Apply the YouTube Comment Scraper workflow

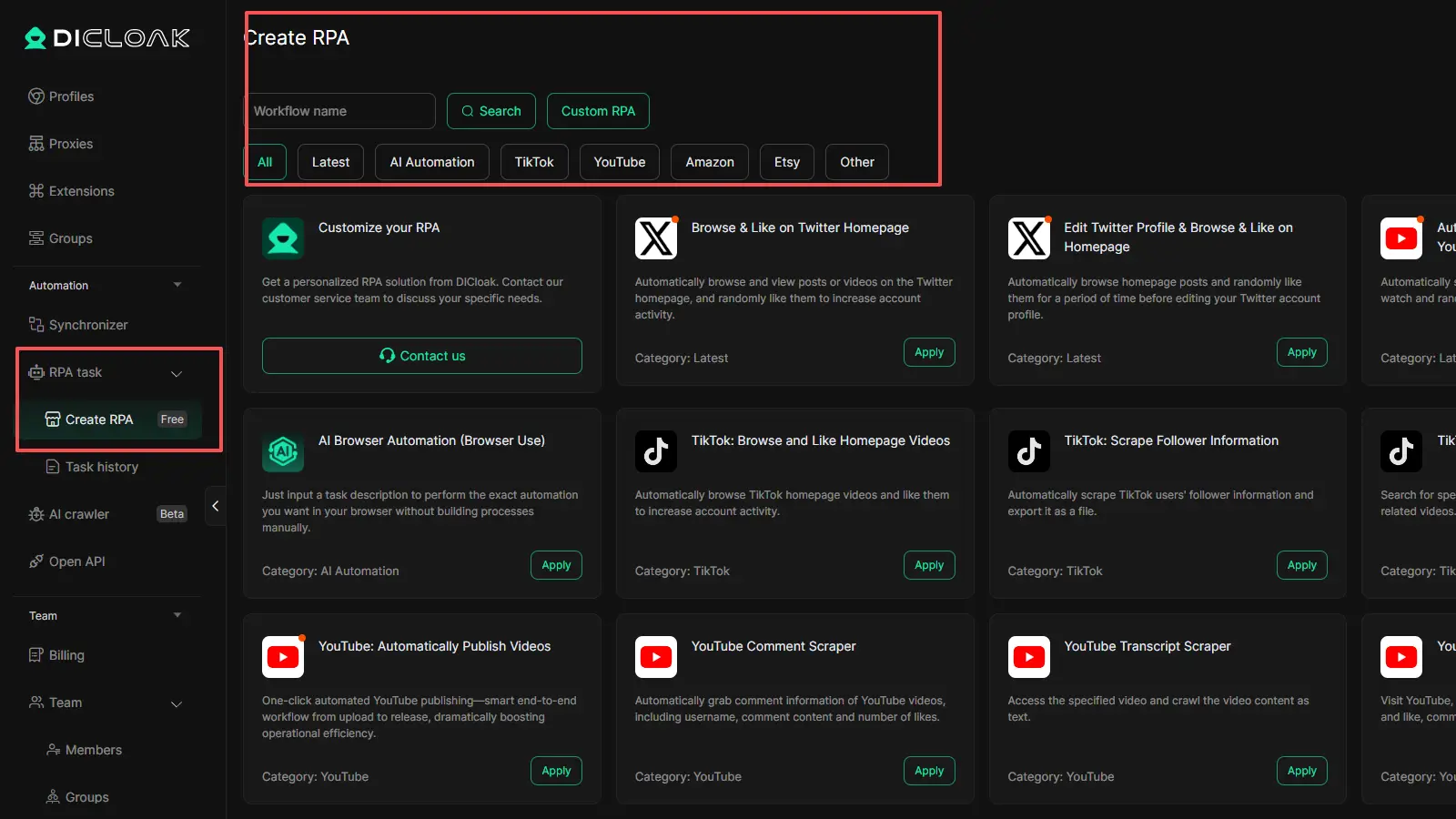click(x=928, y=771)
